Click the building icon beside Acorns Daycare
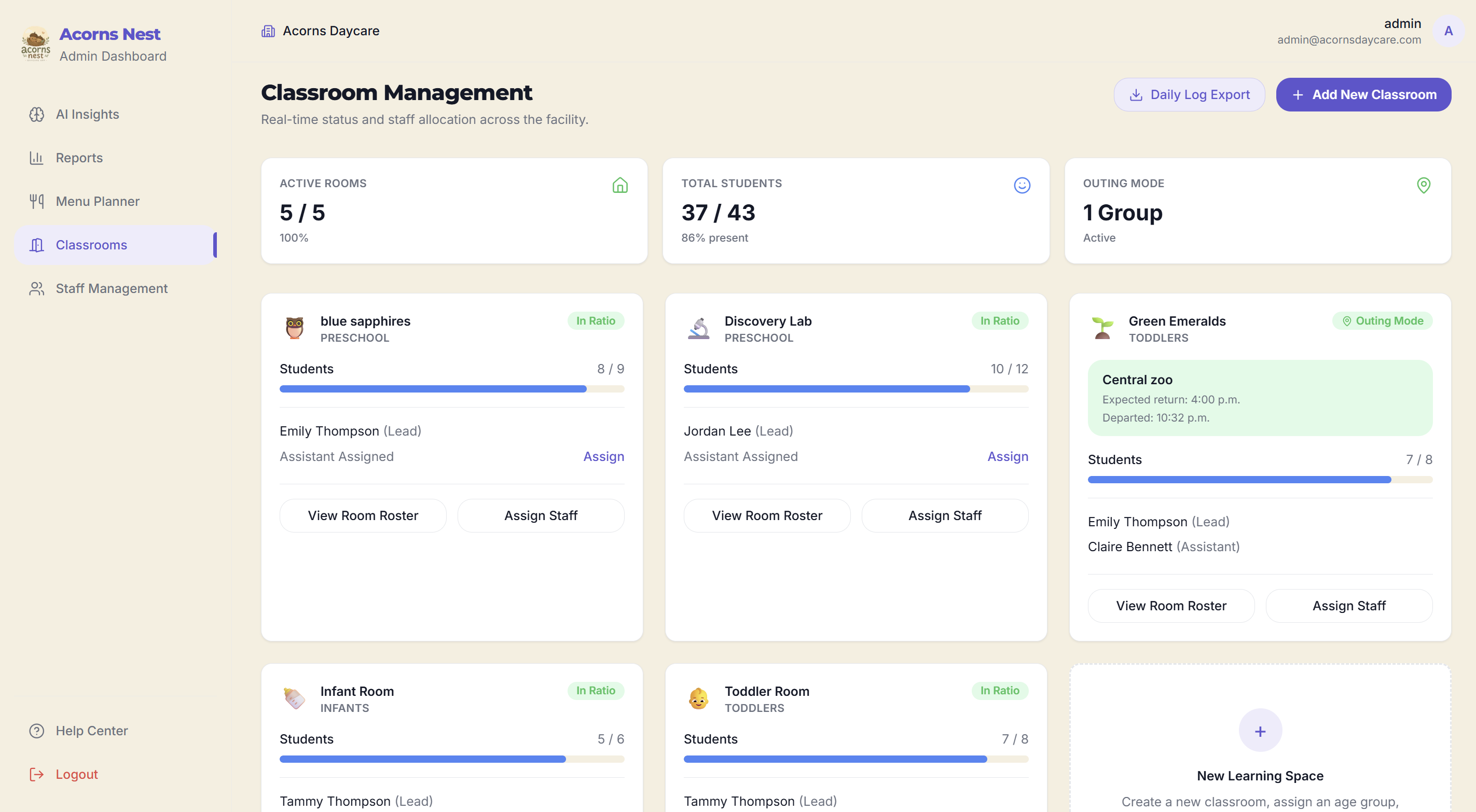 (268, 31)
